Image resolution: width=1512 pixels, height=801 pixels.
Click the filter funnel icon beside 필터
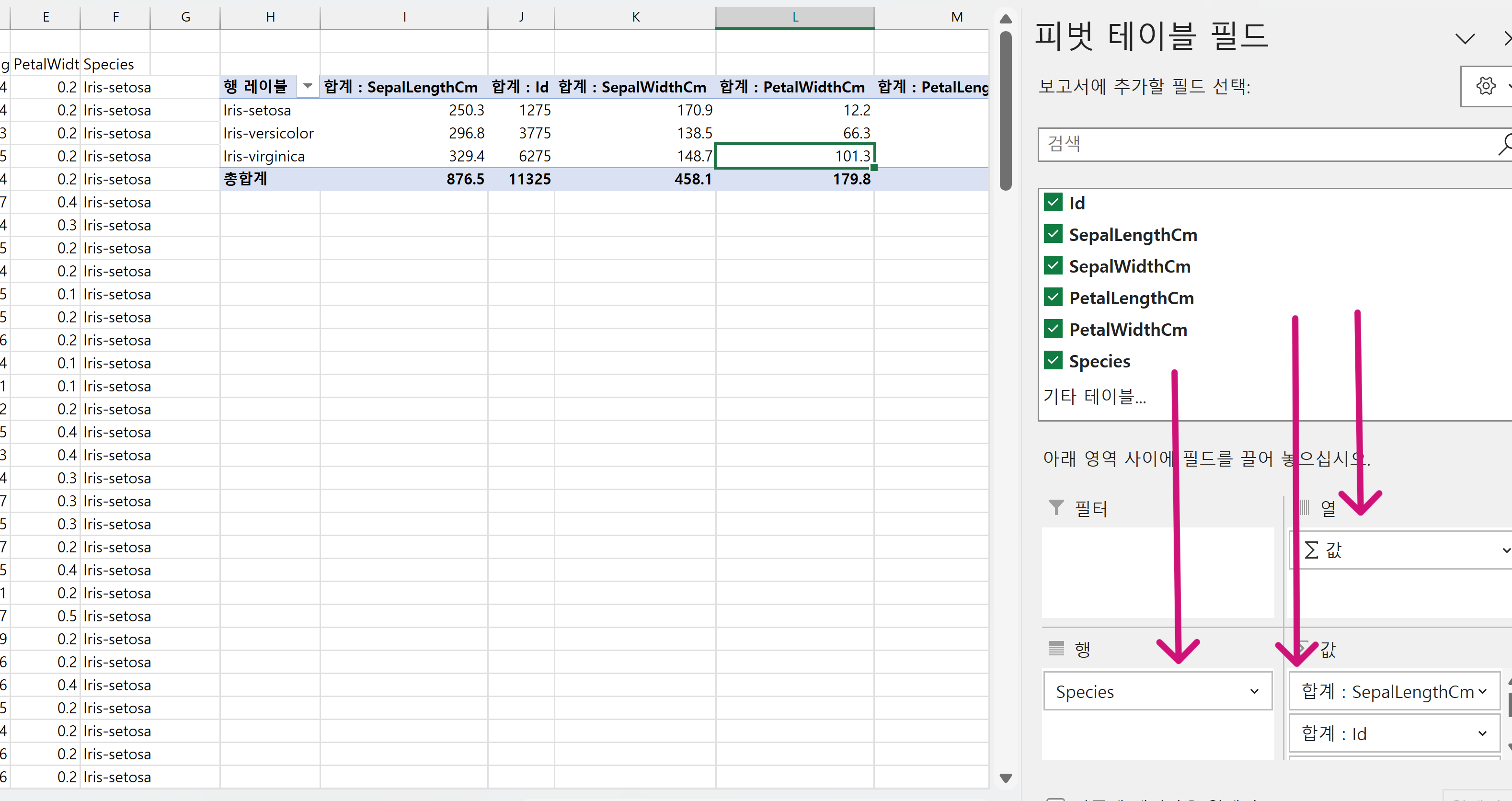1056,508
